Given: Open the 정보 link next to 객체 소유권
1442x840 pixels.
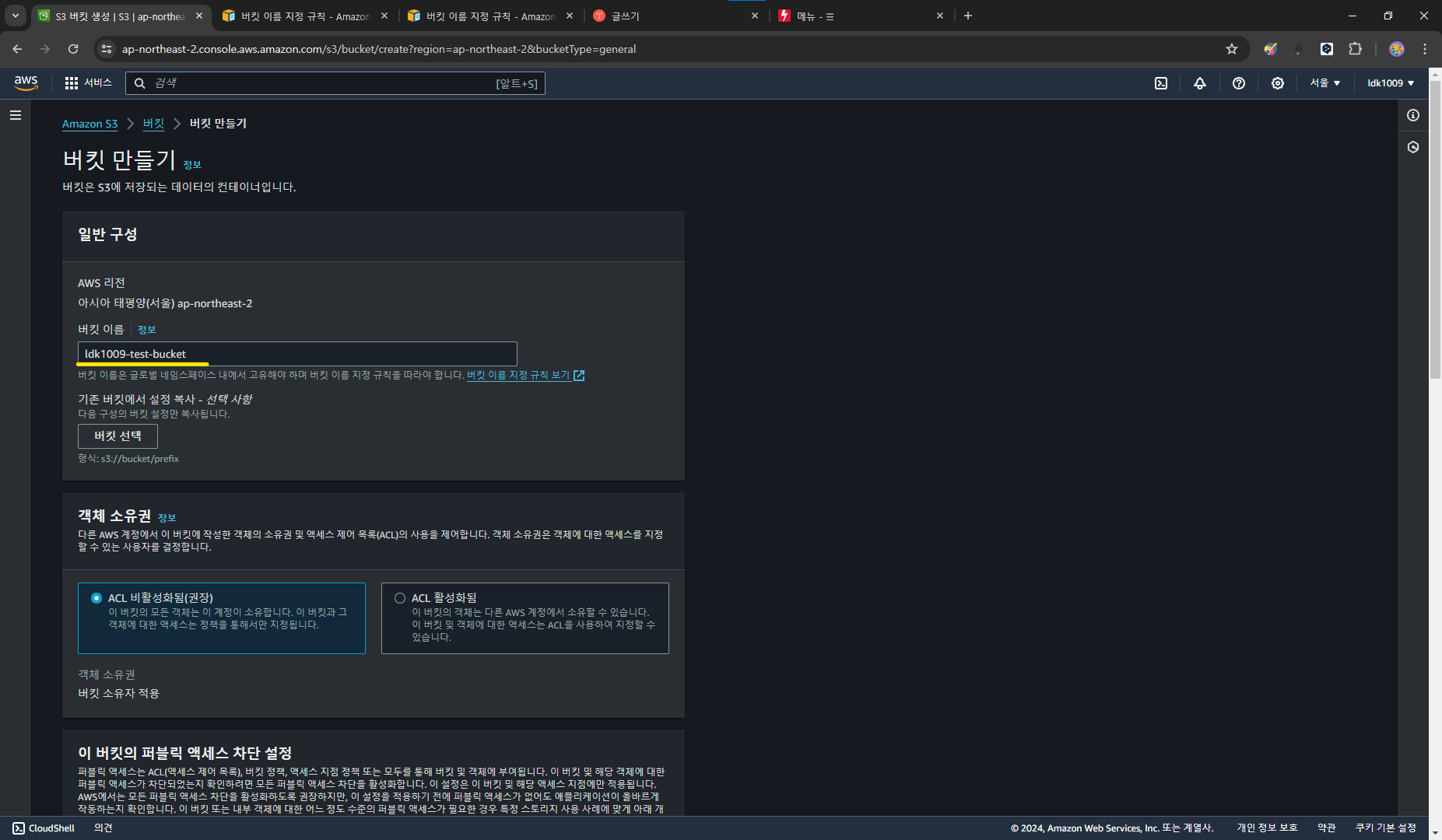Looking at the screenshot, I should (167, 518).
